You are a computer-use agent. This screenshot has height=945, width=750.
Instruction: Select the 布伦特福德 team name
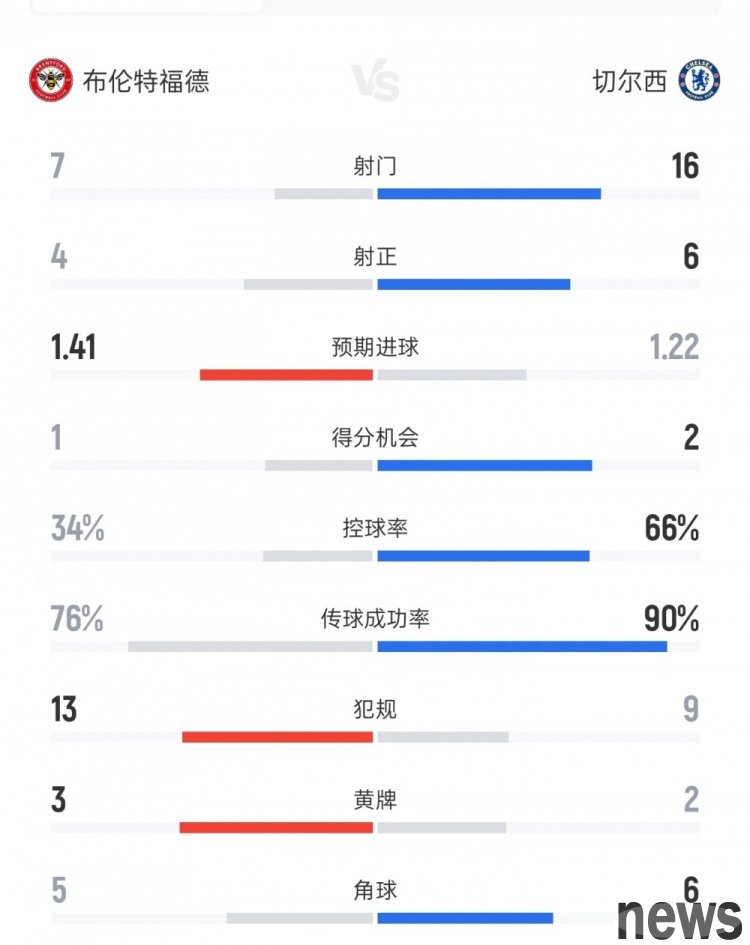(x=146, y=81)
